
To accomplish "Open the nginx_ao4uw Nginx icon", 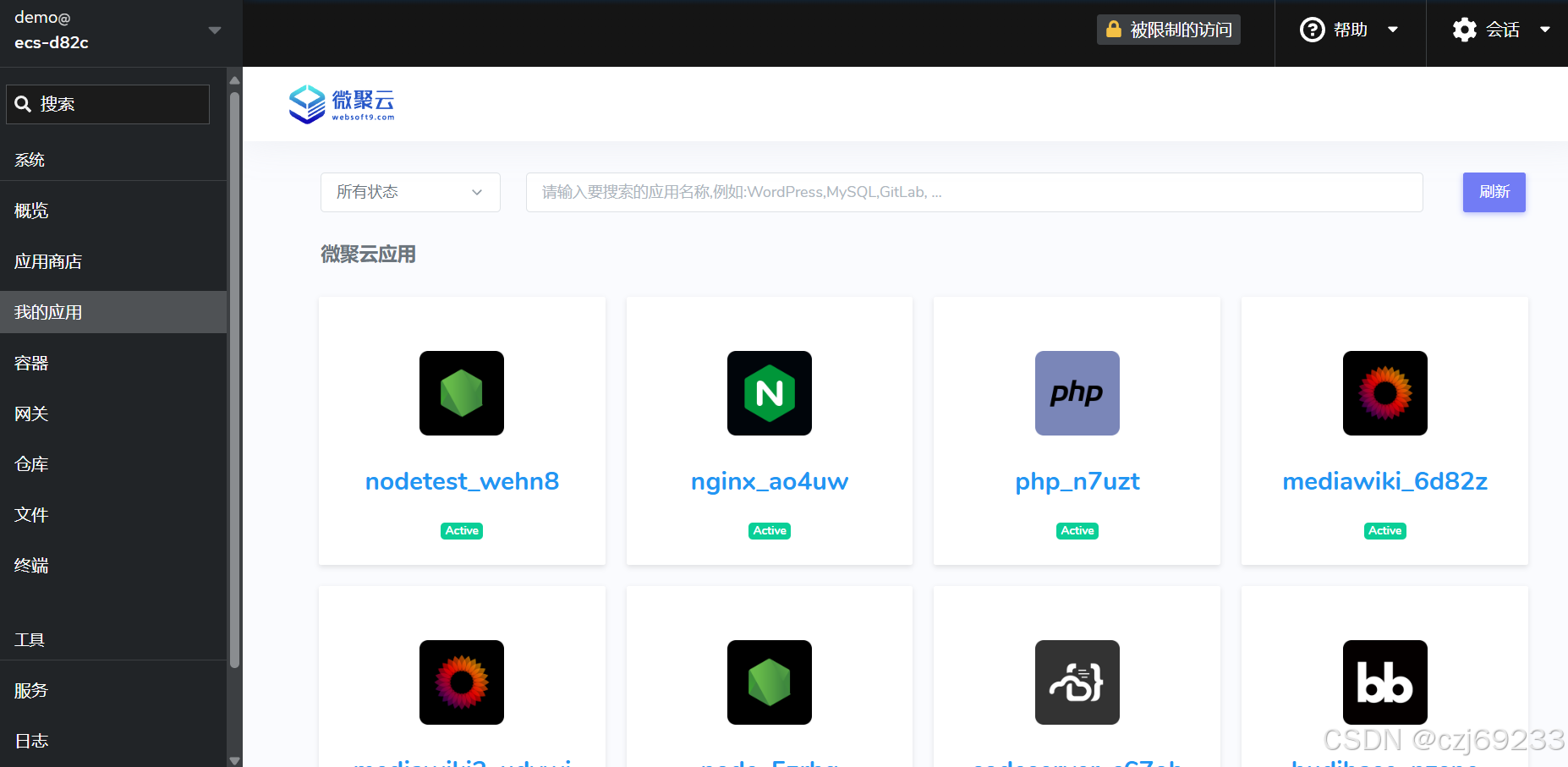I will point(770,393).
